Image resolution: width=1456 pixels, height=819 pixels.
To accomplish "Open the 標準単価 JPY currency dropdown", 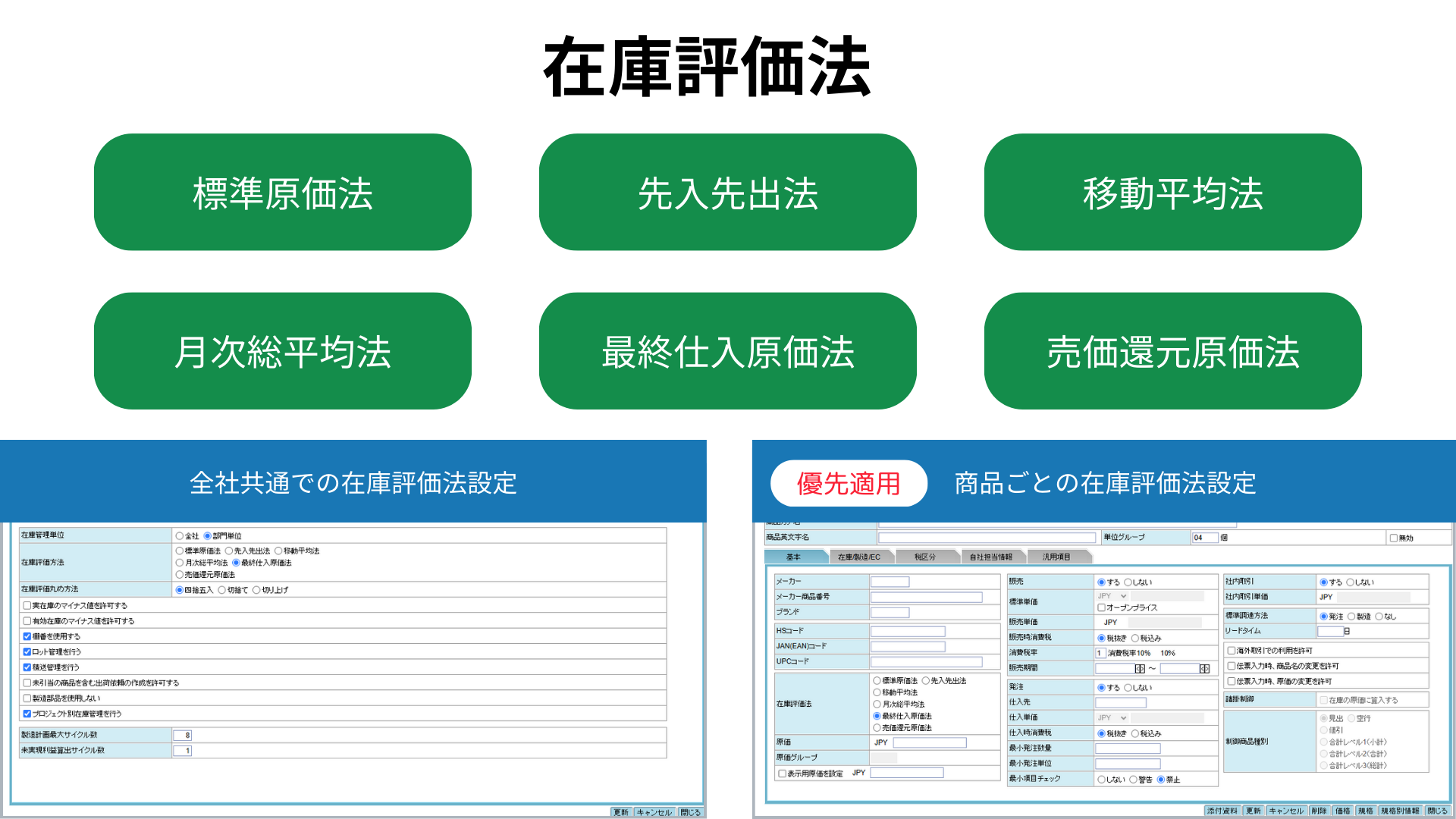I will pyautogui.click(x=1112, y=596).
